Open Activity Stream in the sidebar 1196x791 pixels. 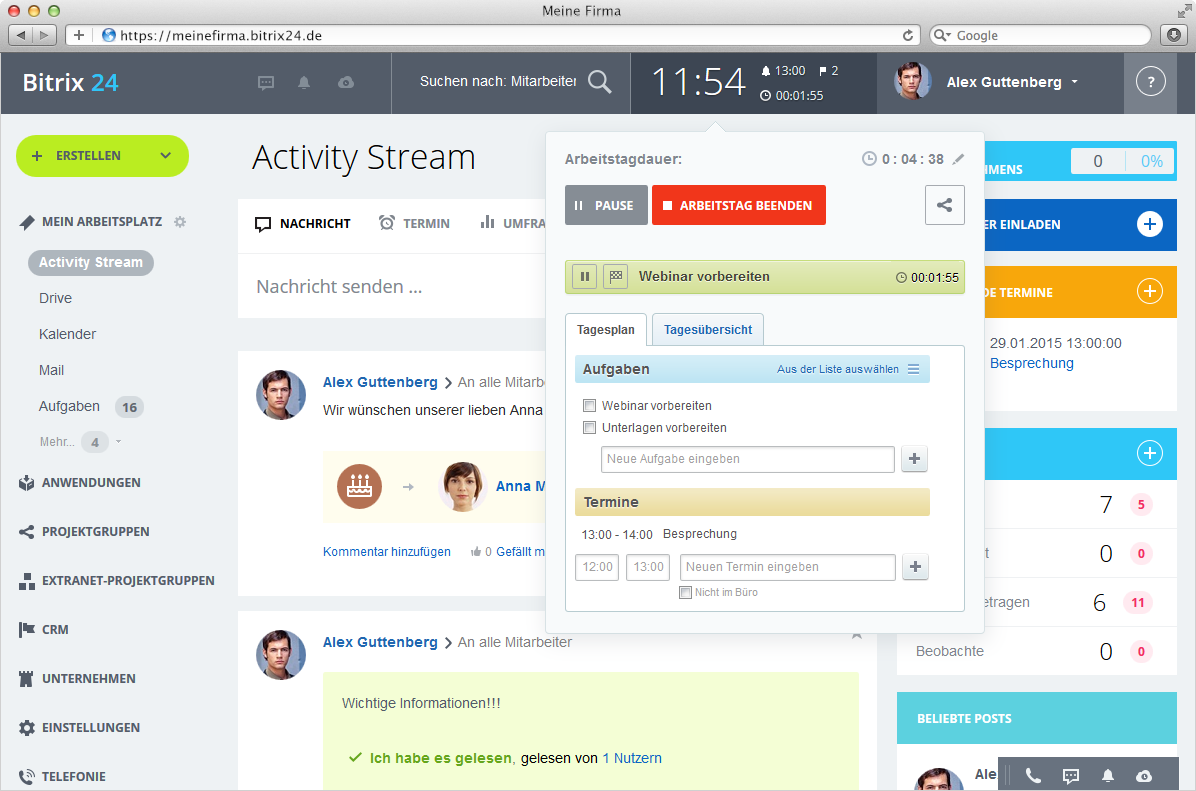91,262
